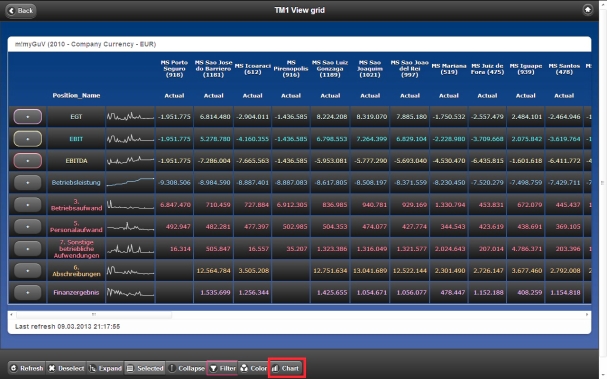
Task: Click the Position_Name header
Action: (x=76, y=95)
